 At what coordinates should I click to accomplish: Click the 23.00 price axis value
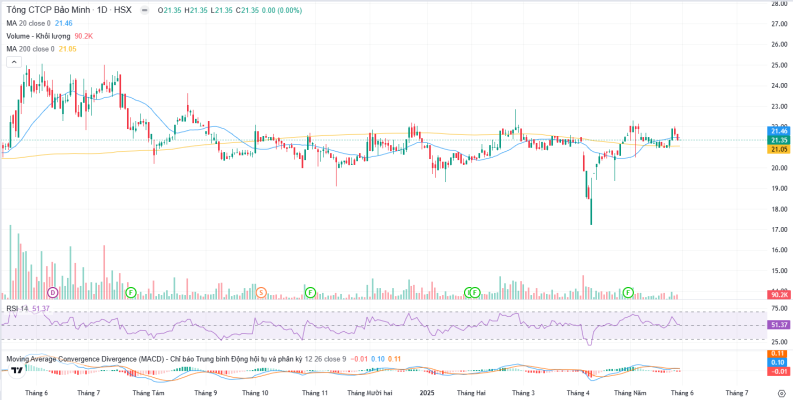pos(779,107)
